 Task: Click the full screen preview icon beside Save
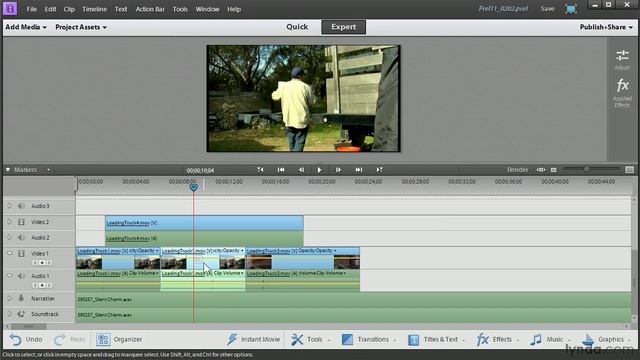[571, 9]
